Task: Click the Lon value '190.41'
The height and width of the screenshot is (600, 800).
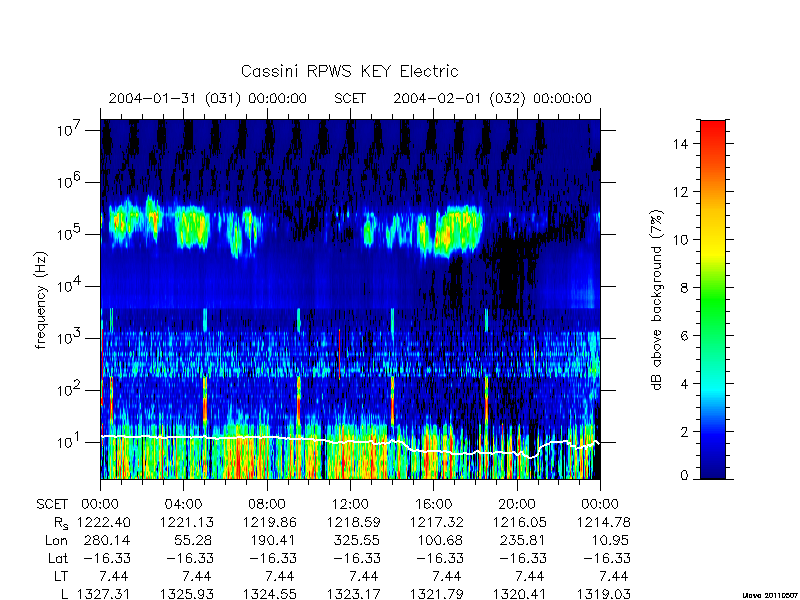Action: click(274, 540)
